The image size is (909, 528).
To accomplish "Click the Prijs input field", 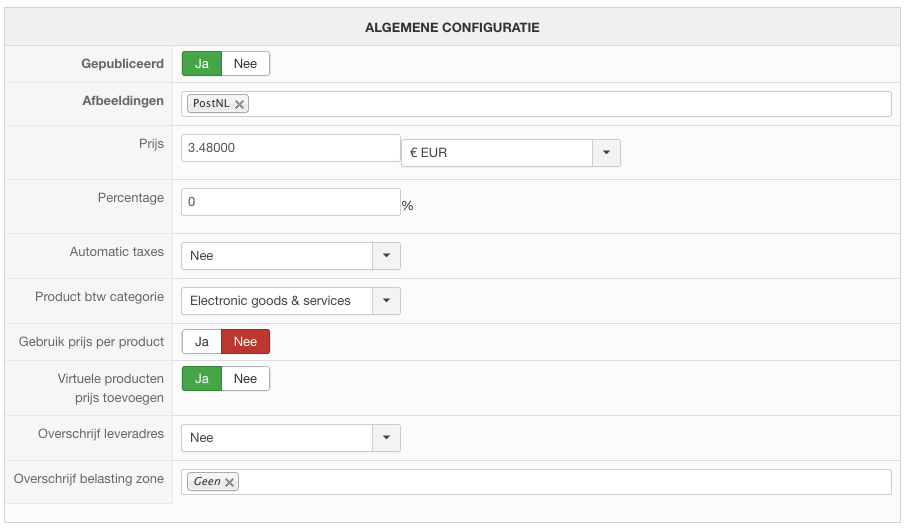I will pyautogui.click(x=290, y=148).
